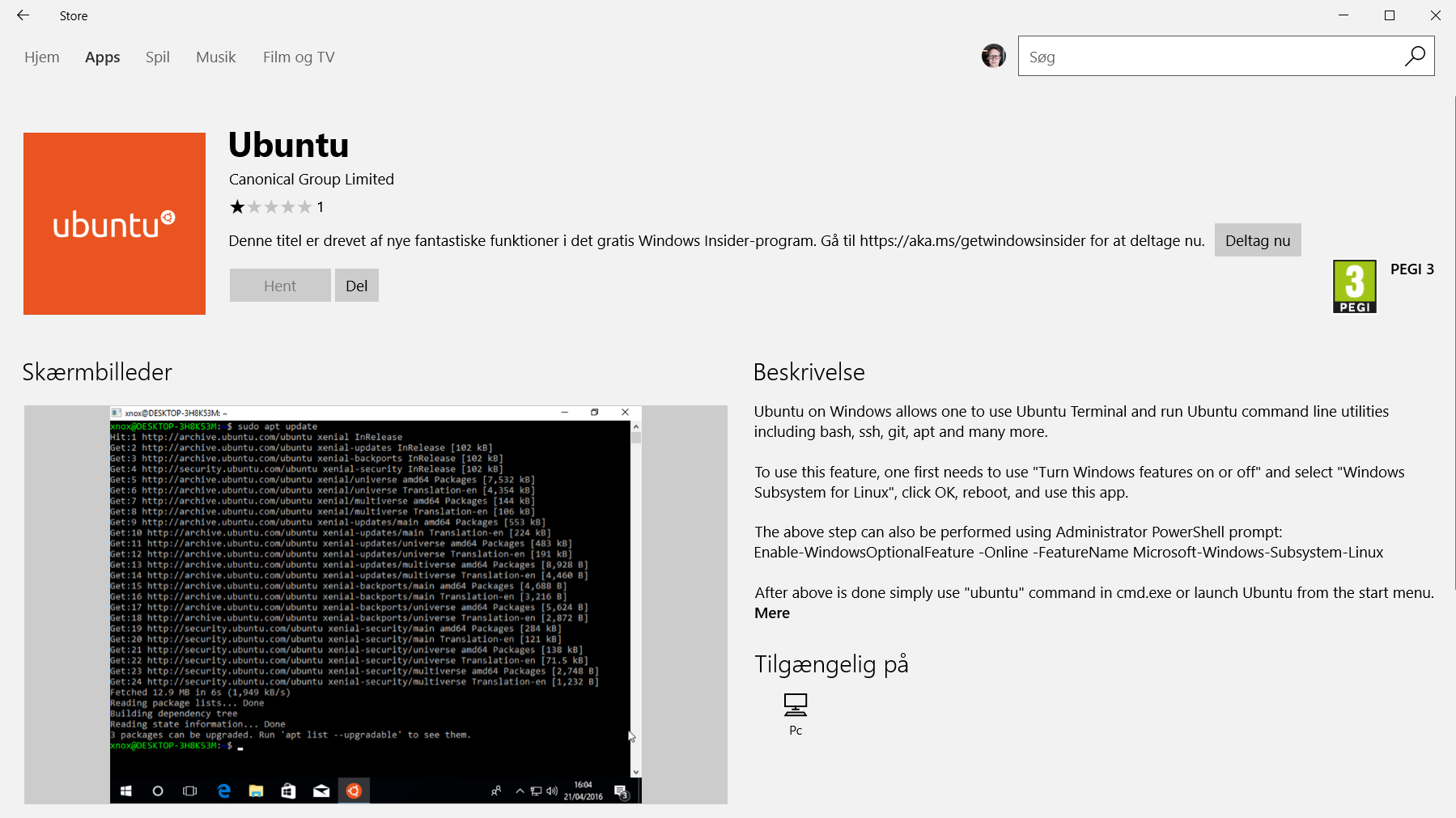Open the Canonical Group Limited publisher link

pos(312,180)
